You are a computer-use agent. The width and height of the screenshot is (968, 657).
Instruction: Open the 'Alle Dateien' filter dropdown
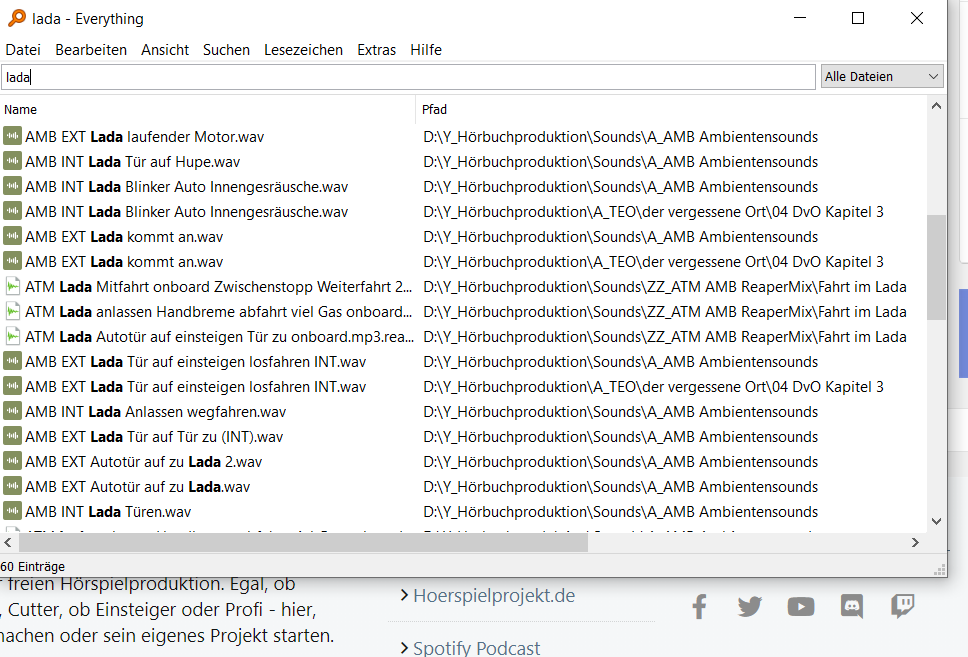click(882, 77)
